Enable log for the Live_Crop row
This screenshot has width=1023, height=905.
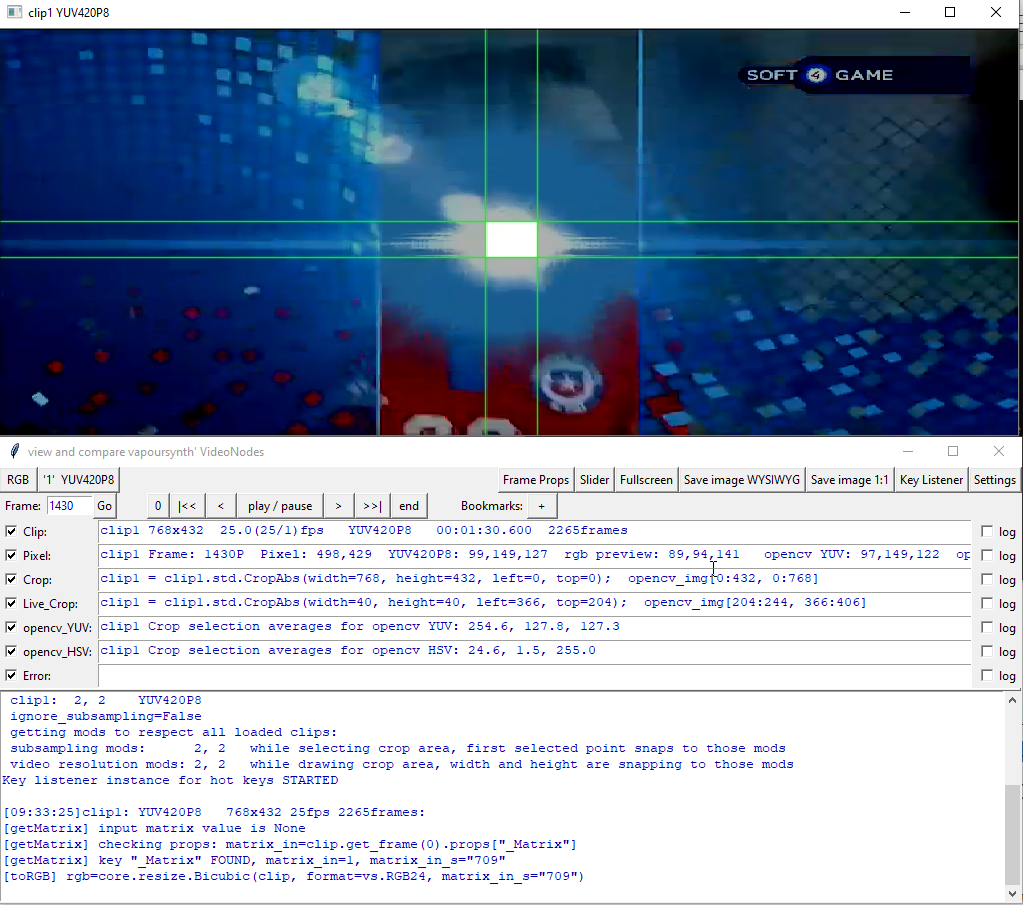point(987,604)
